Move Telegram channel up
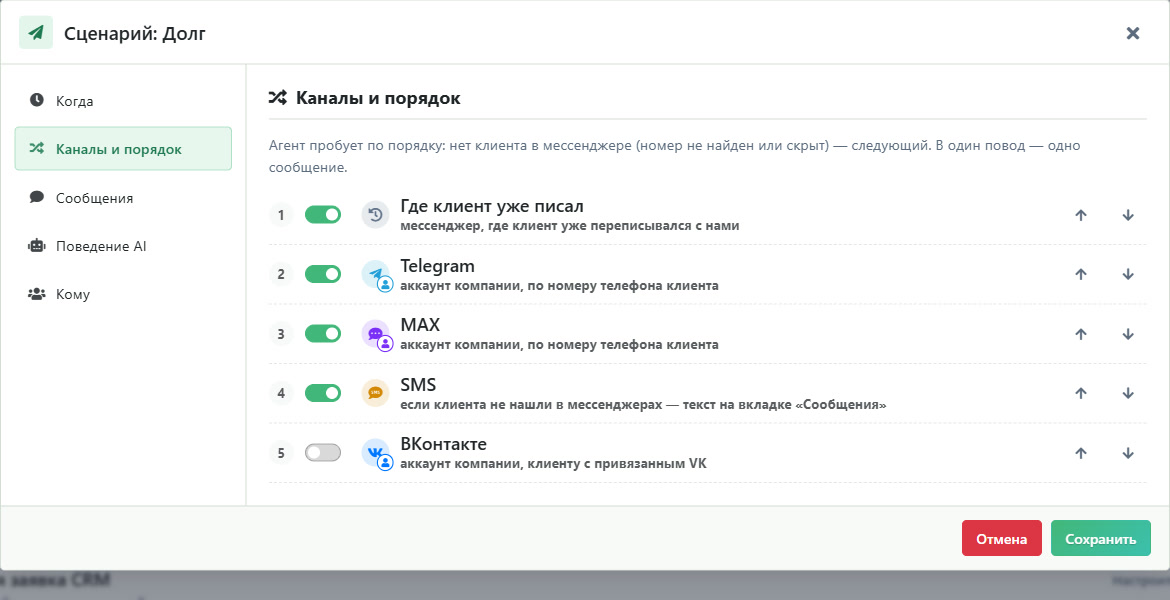This screenshot has height=600, width=1170. (1080, 274)
